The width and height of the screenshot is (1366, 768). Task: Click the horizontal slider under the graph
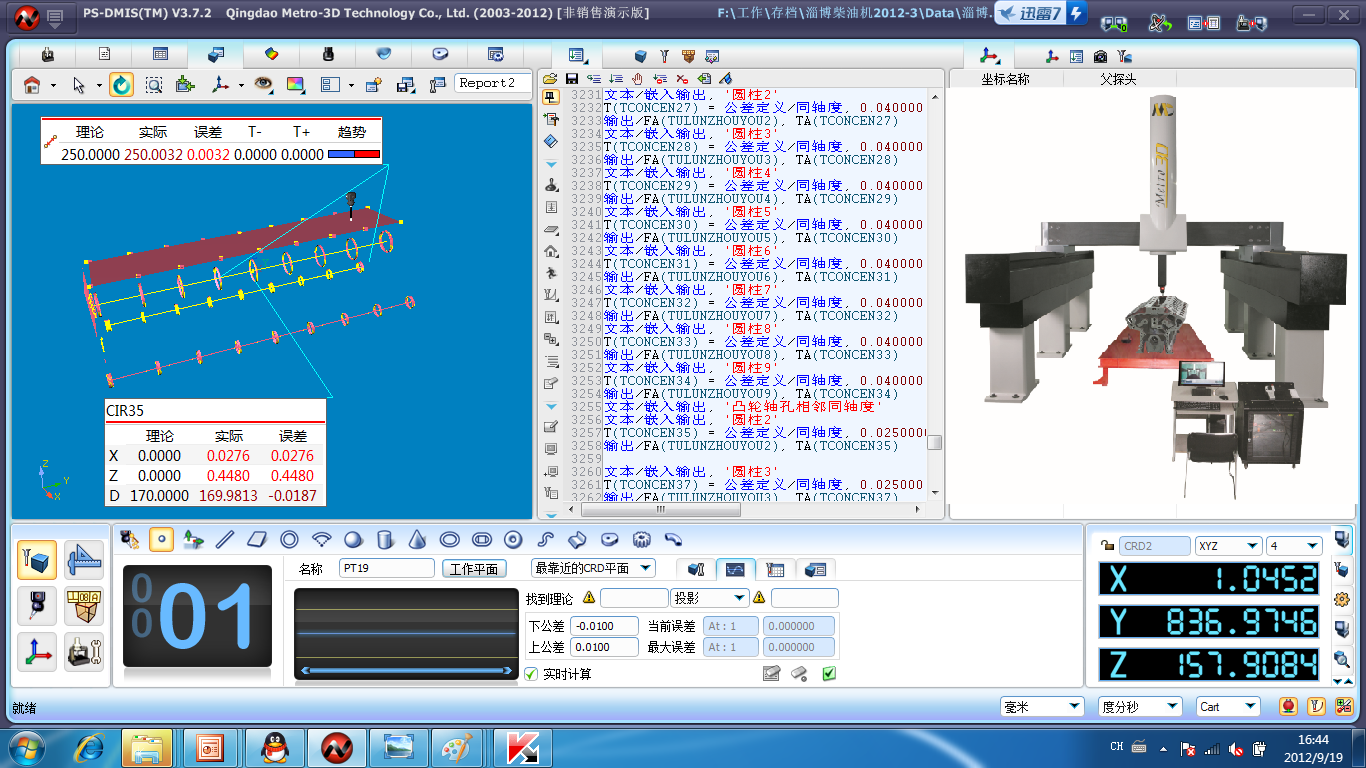pyautogui.click(x=407, y=671)
